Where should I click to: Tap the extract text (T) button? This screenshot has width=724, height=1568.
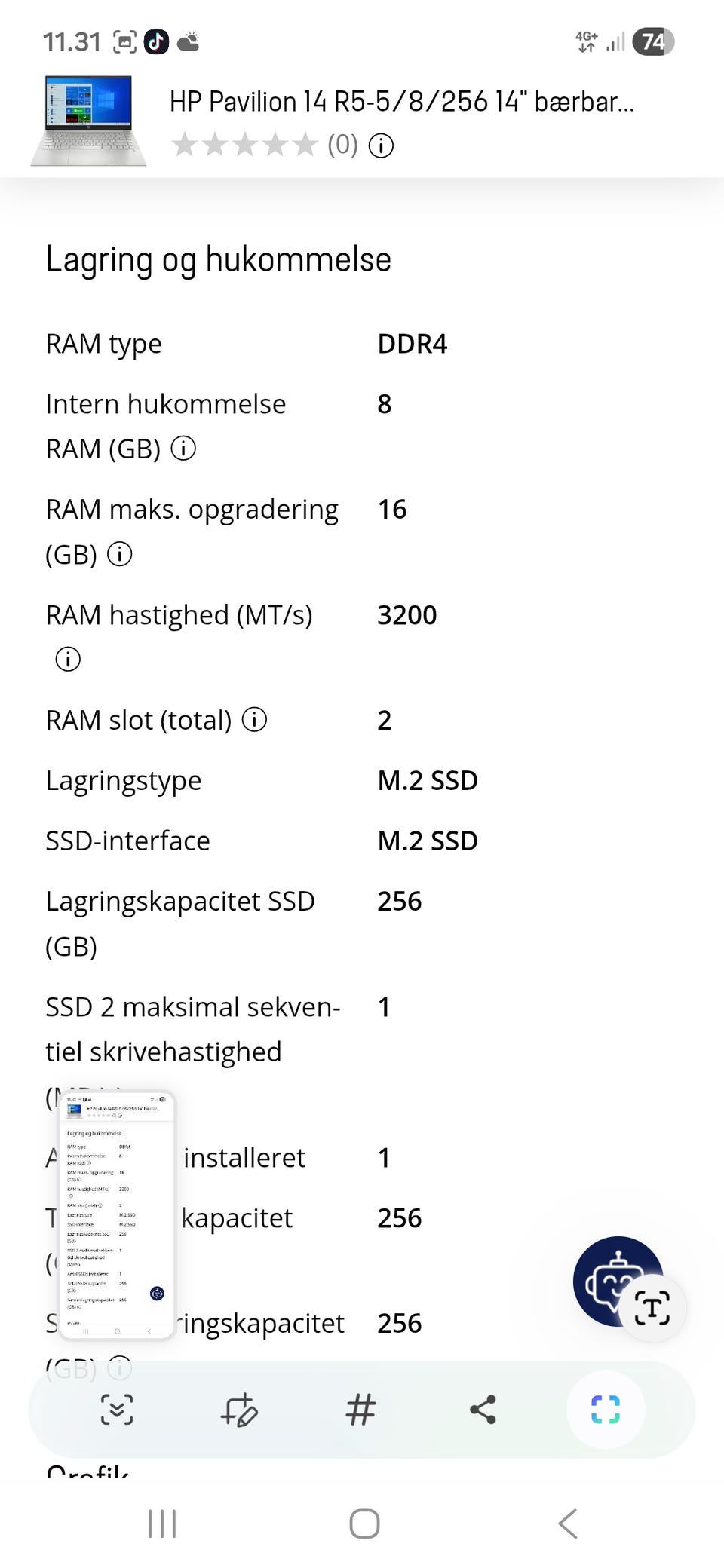pos(652,1308)
